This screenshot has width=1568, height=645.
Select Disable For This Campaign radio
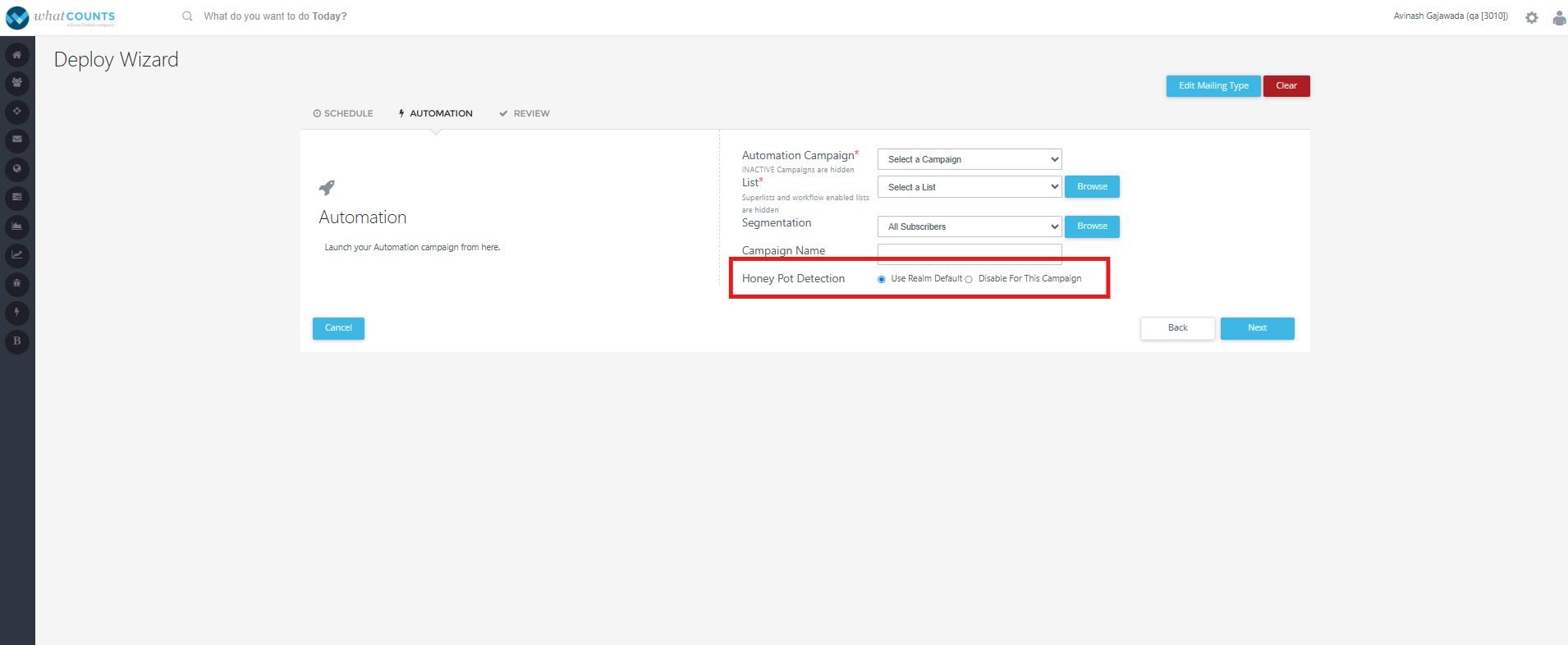[x=969, y=279]
